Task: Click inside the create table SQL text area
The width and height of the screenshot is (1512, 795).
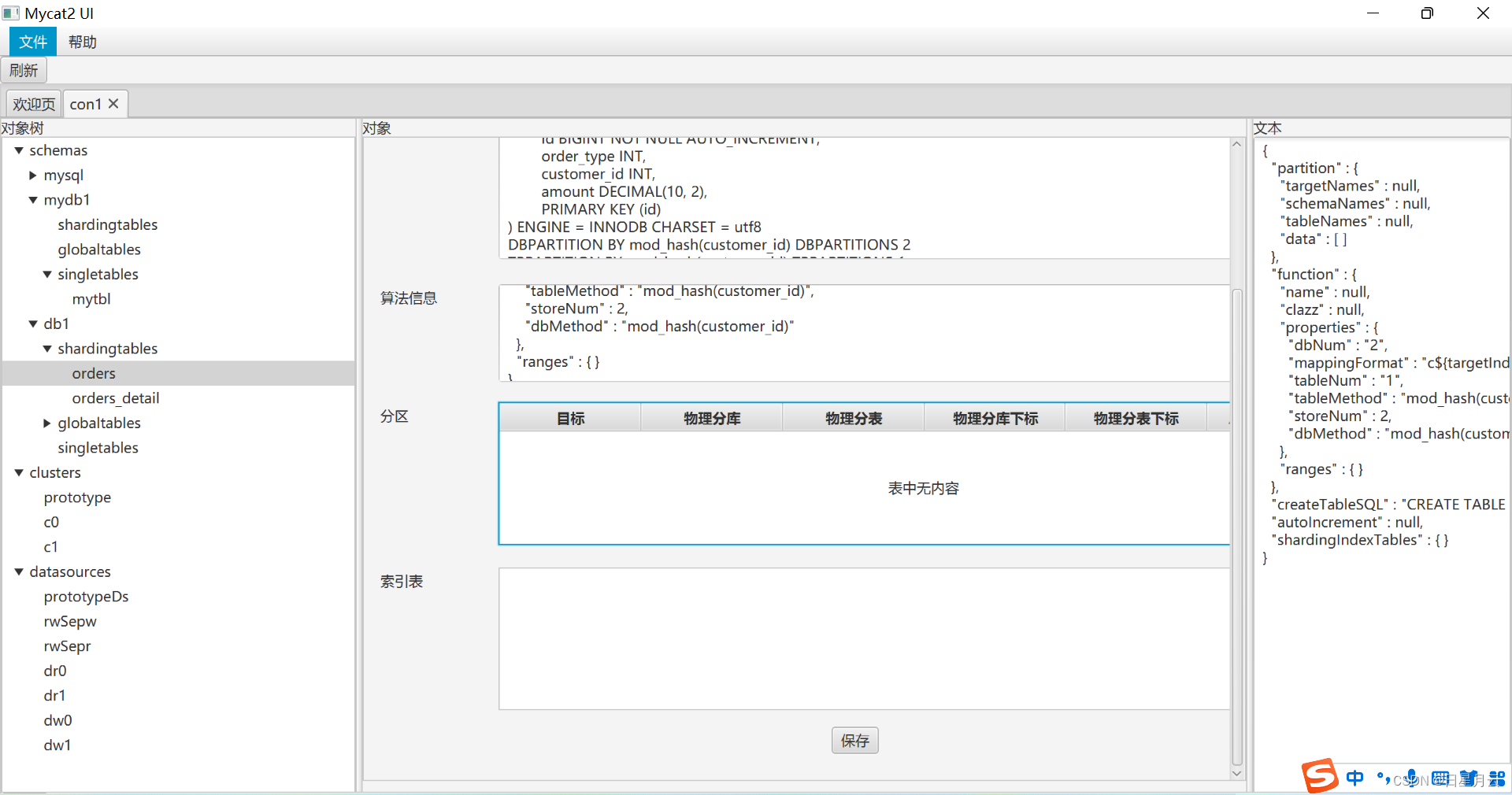Action: point(864,198)
